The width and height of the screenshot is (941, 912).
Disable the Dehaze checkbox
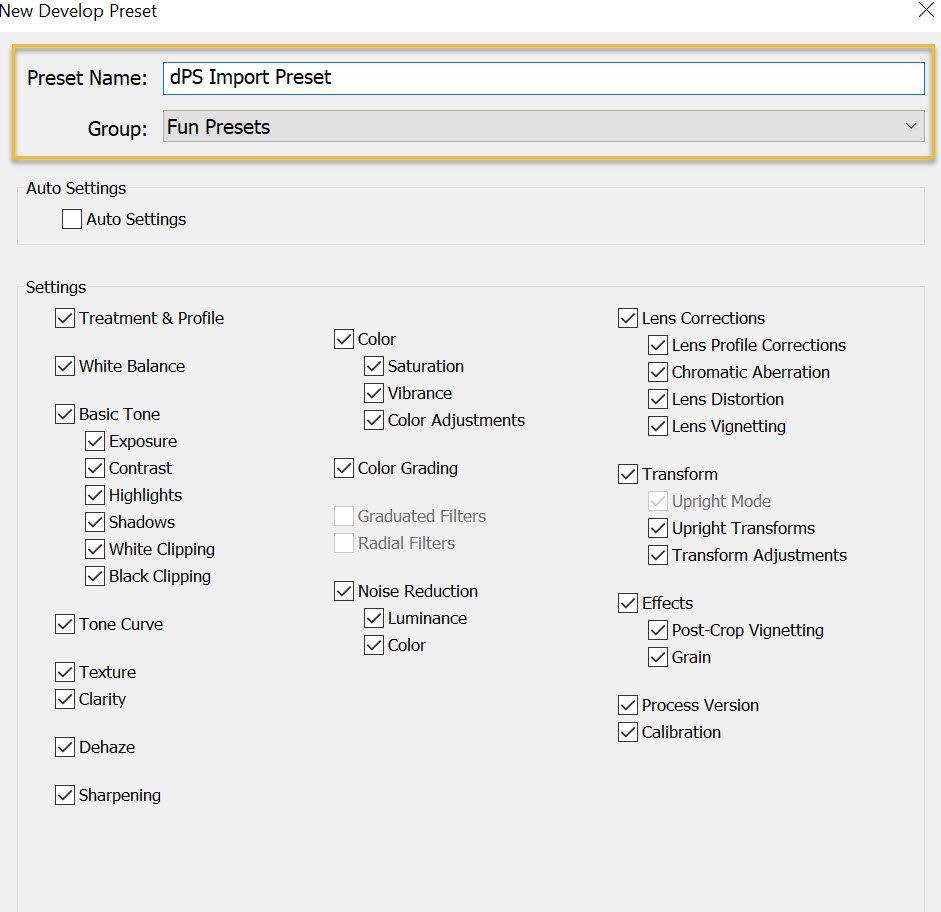point(65,747)
